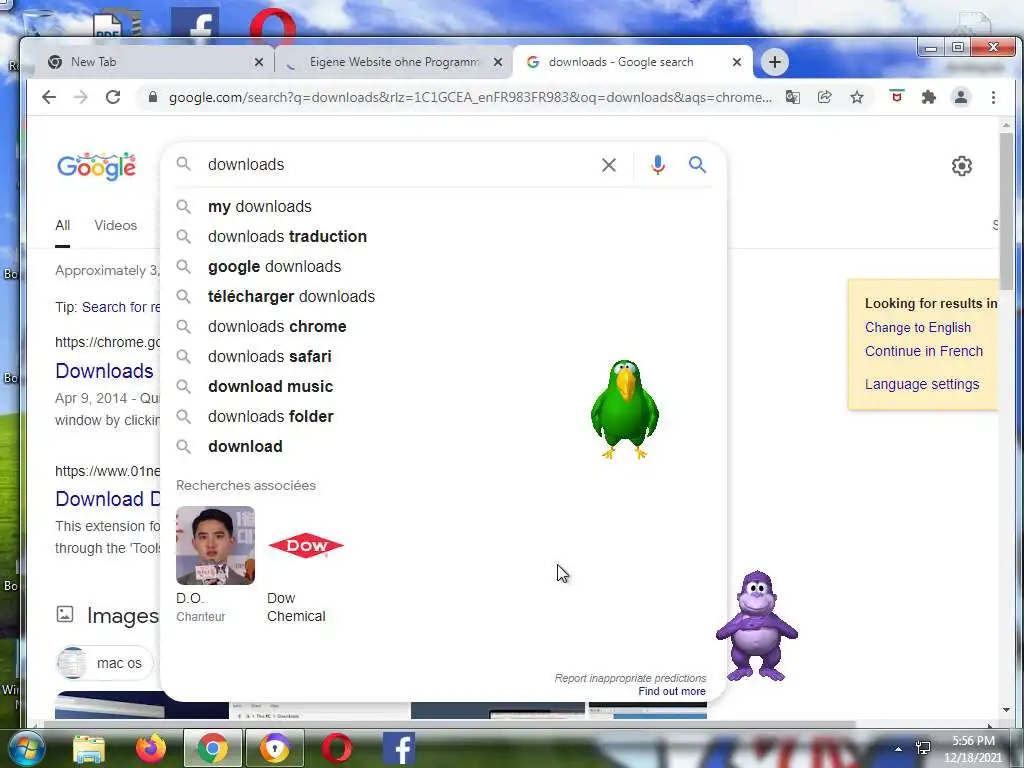Image resolution: width=1024 pixels, height=768 pixels.
Task: Close the New Tab tab
Action: tap(259, 62)
